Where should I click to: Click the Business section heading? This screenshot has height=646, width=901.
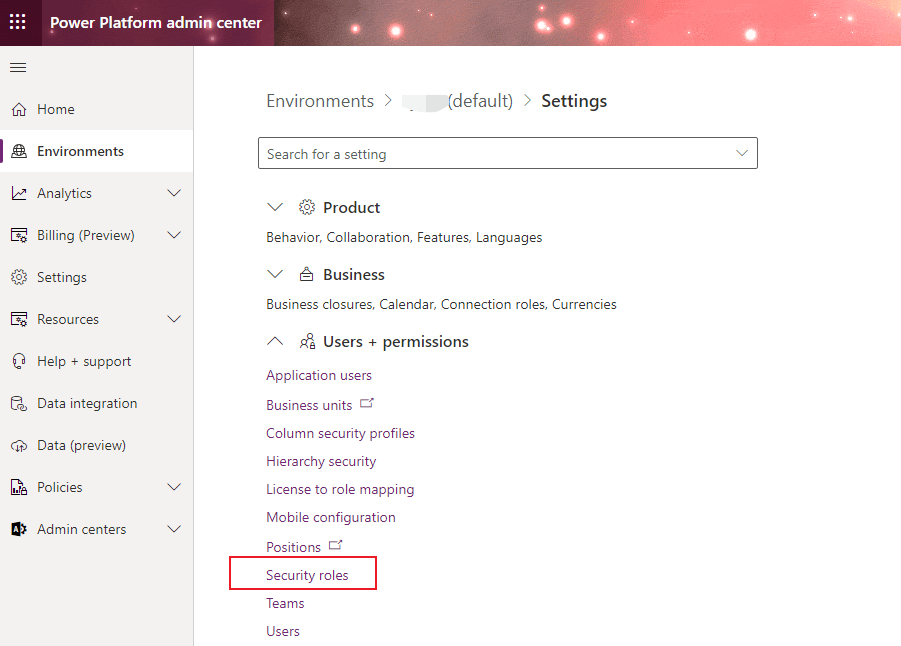point(354,275)
